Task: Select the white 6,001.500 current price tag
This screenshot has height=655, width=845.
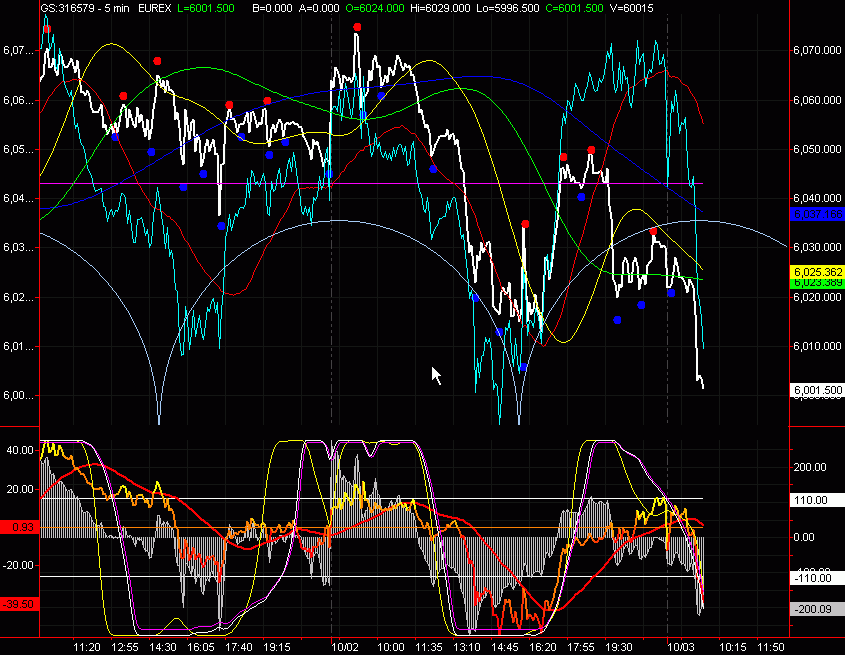Action: tap(817, 390)
